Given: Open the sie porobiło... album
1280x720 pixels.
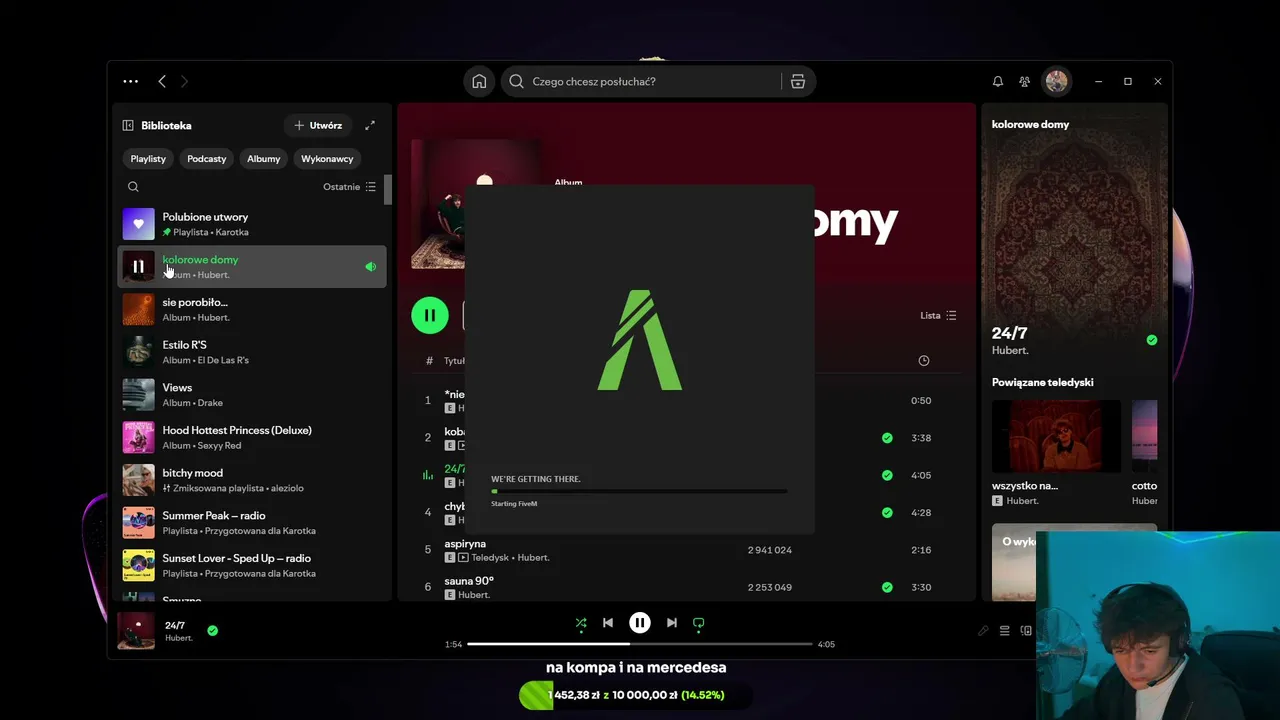Looking at the screenshot, I should [252, 309].
